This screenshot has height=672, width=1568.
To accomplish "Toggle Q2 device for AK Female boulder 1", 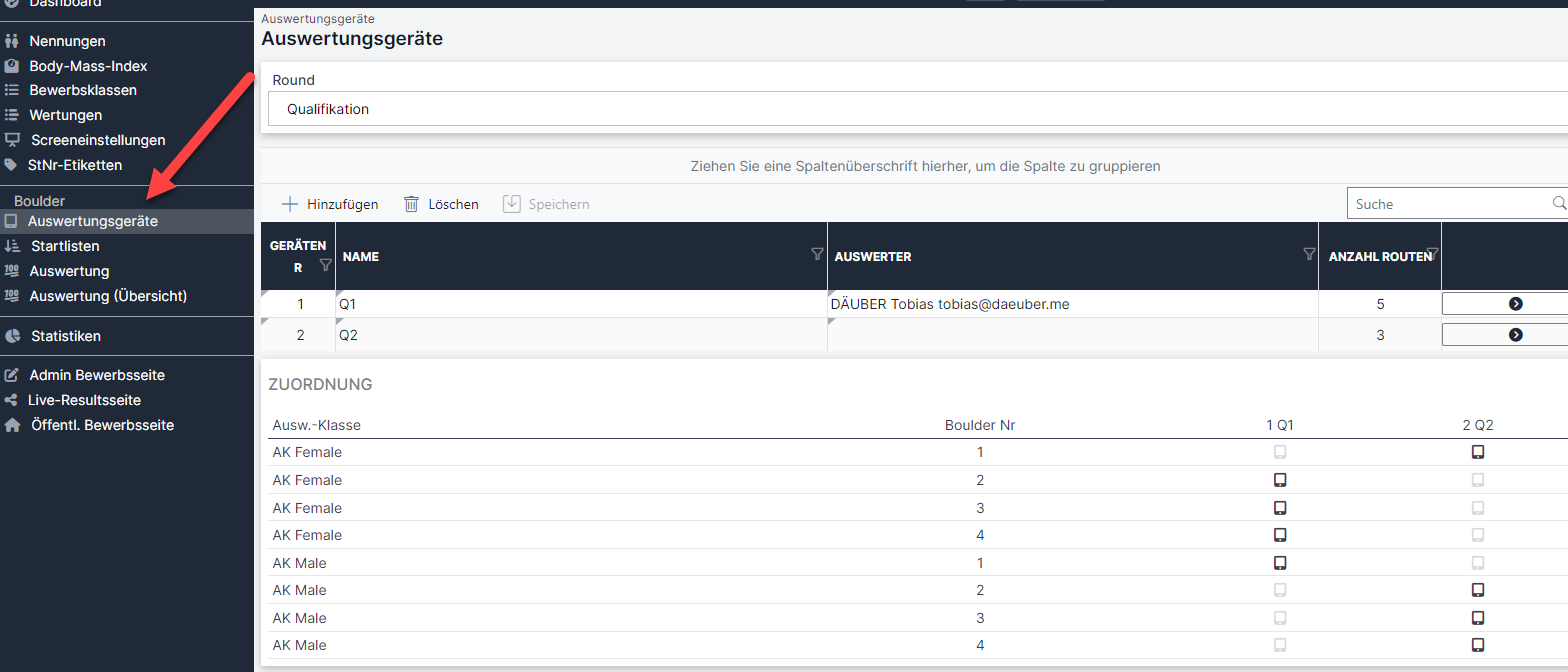I will pos(1477,452).
